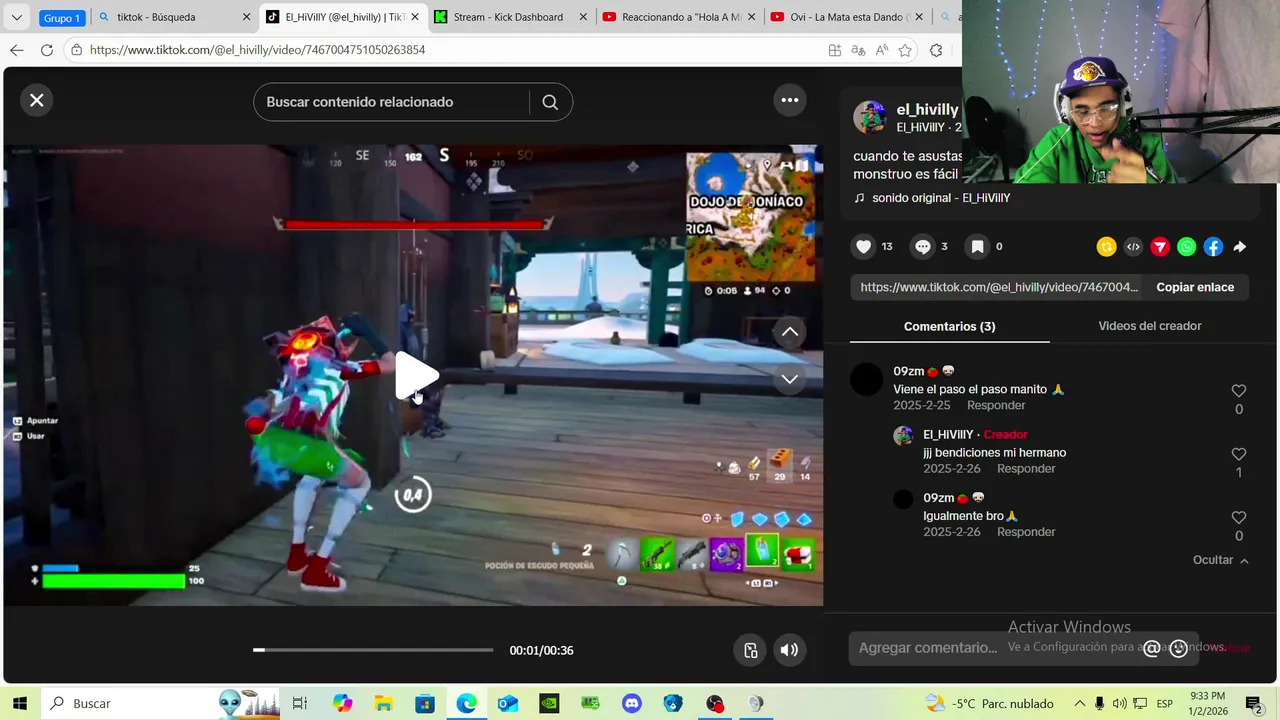Screen dimensions: 1280x720
Task: Click the Copiar enlace button
Action: [x=1195, y=287]
